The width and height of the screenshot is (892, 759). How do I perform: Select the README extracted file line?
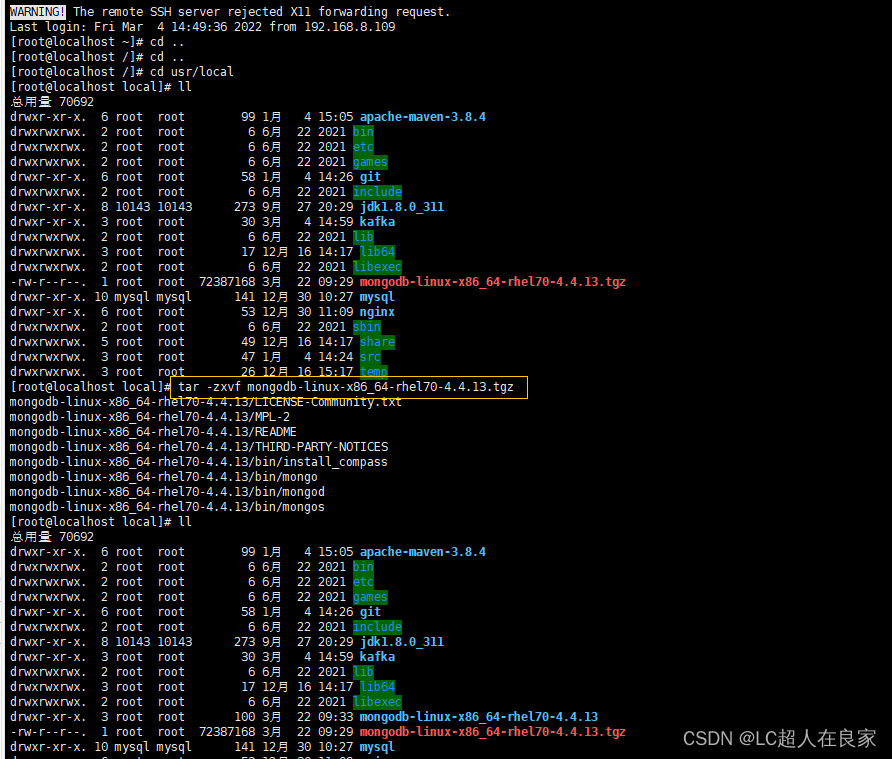coord(153,432)
